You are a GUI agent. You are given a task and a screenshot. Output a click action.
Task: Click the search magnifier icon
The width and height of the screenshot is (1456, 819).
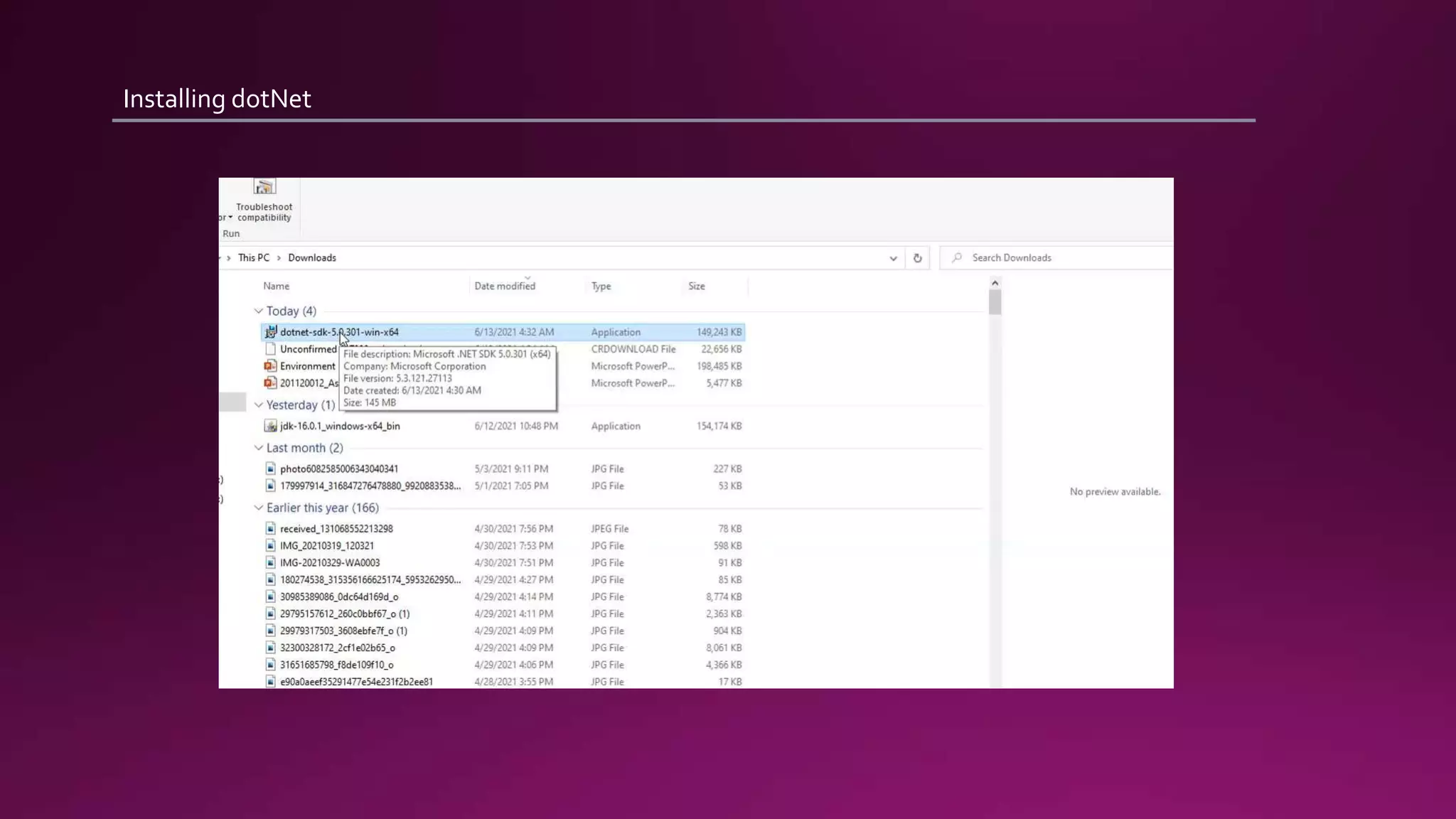pyautogui.click(x=957, y=257)
